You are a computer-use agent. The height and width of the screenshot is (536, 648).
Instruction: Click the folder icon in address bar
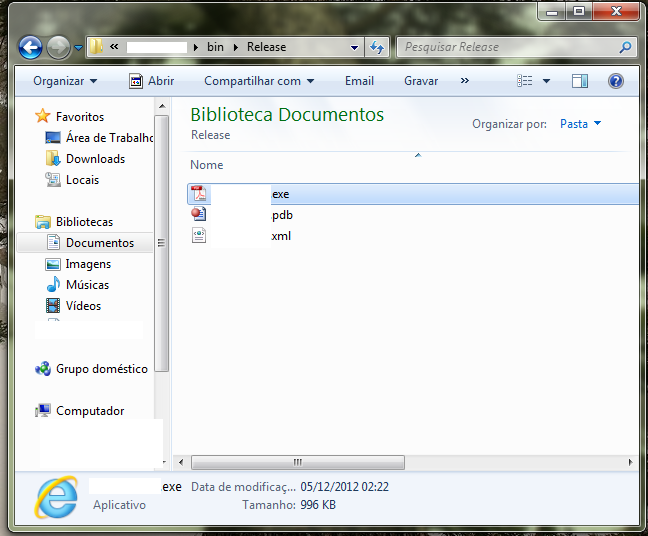96,47
